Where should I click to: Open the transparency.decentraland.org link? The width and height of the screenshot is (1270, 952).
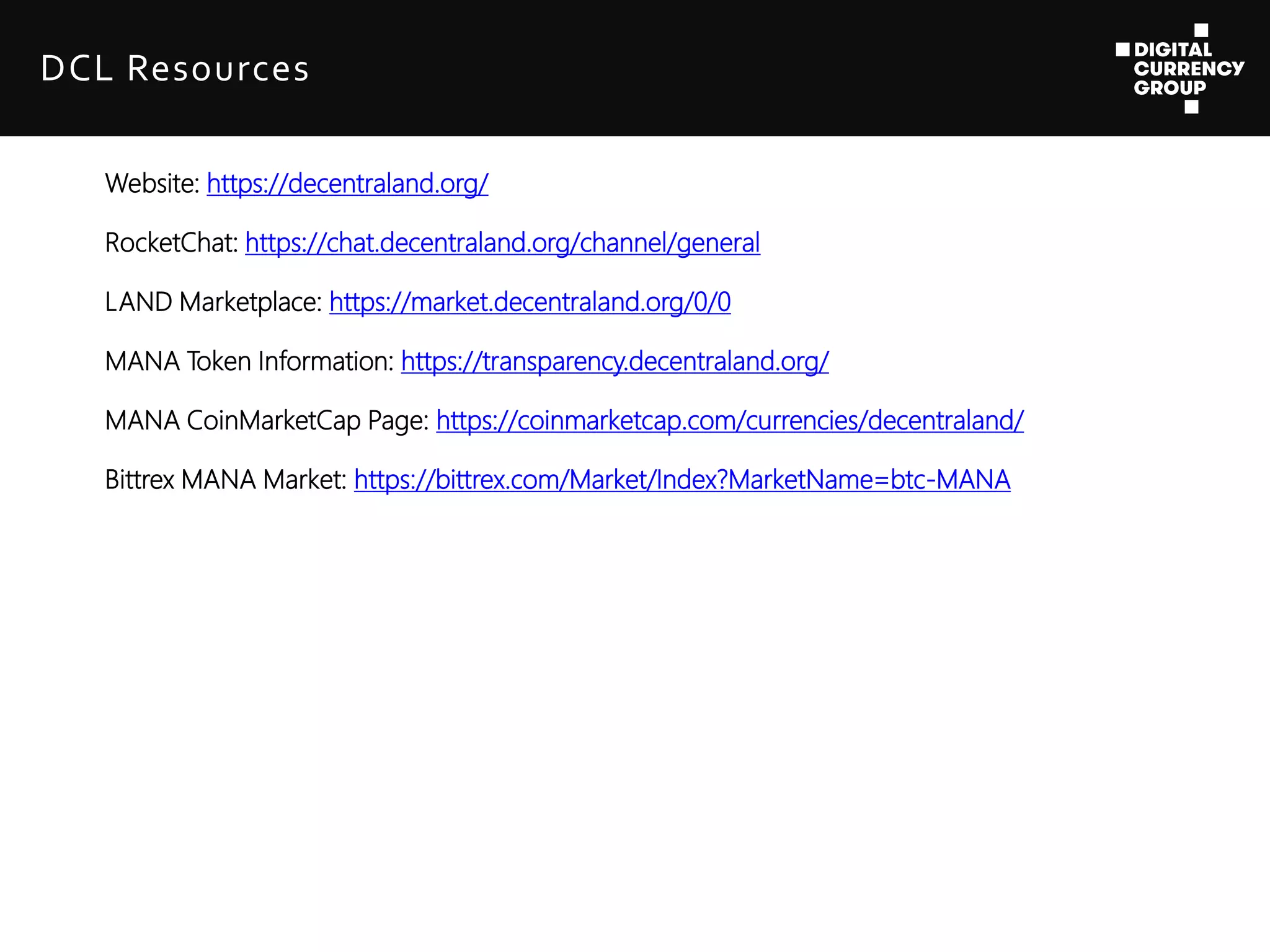615,361
